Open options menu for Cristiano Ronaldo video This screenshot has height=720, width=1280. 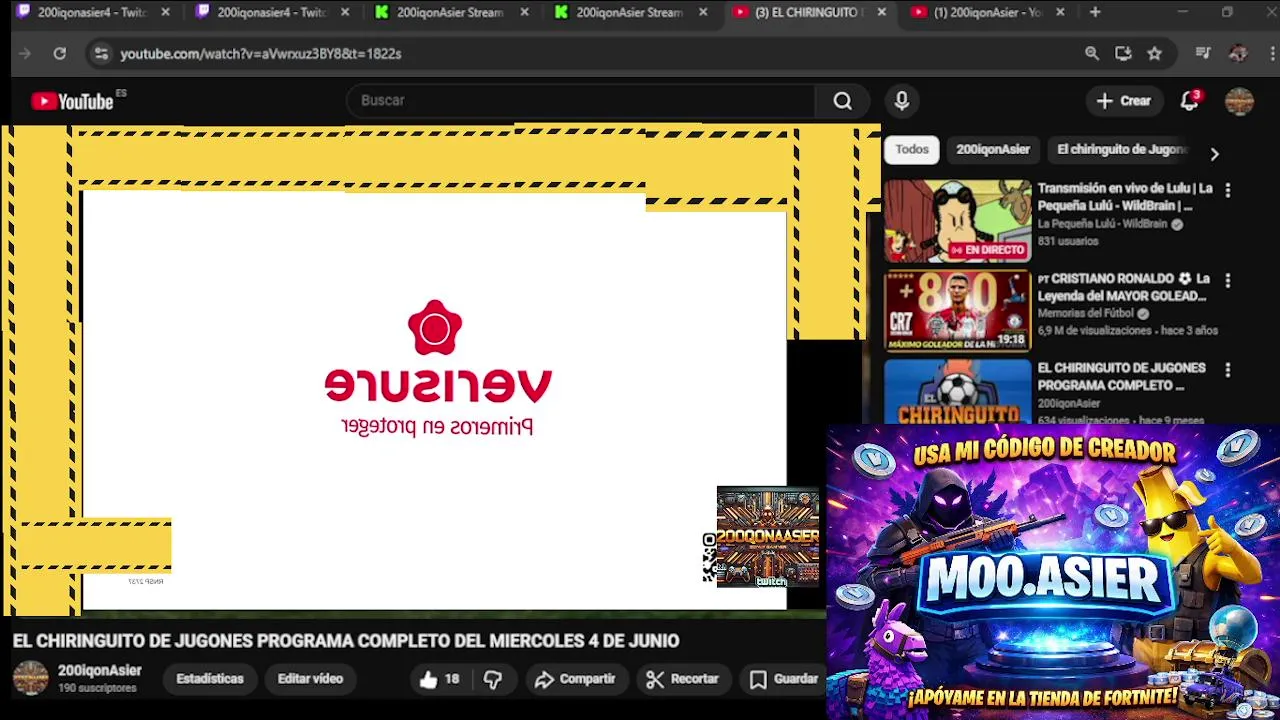point(1228,280)
